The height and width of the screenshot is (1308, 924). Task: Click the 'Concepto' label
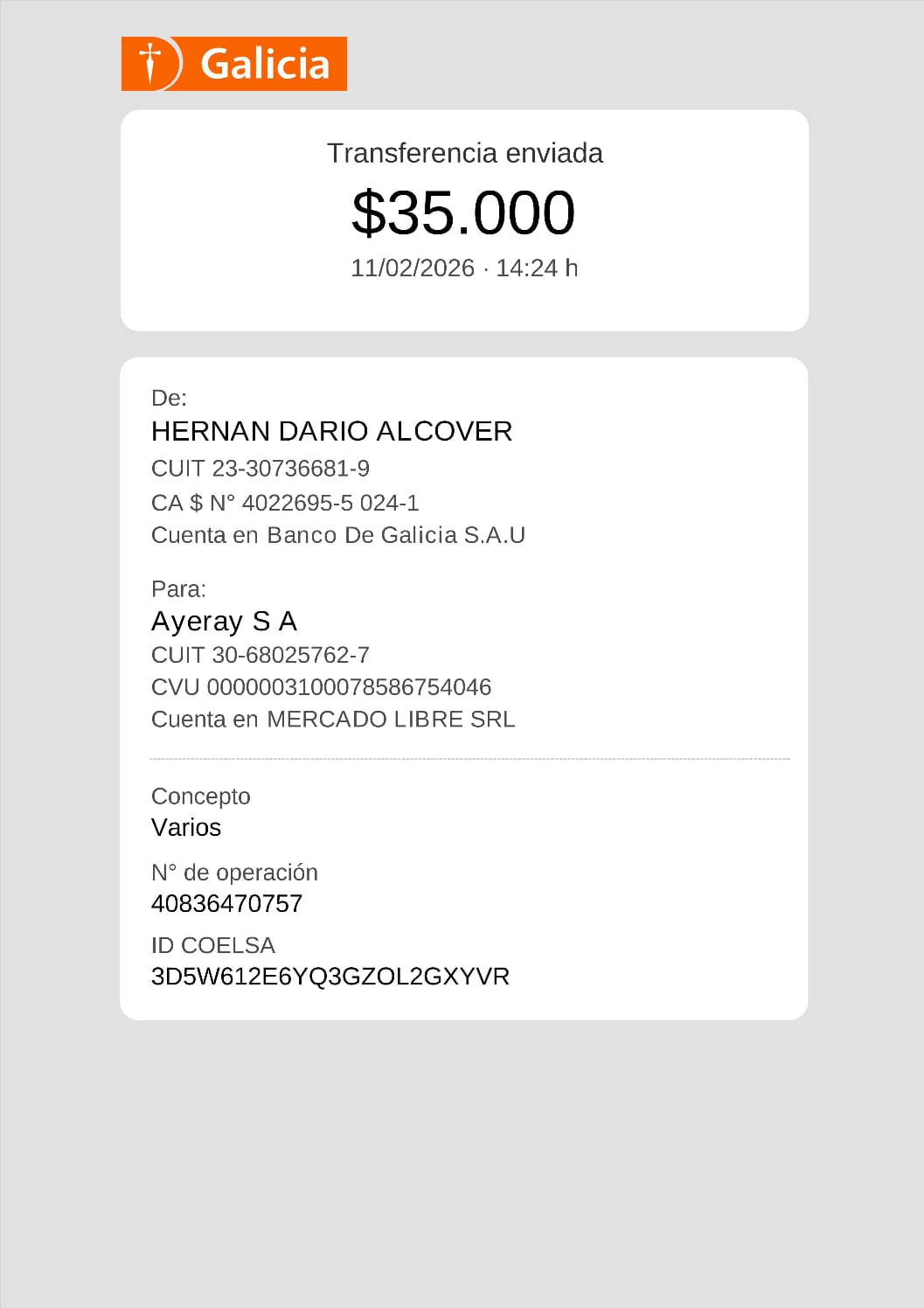coord(201,796)
